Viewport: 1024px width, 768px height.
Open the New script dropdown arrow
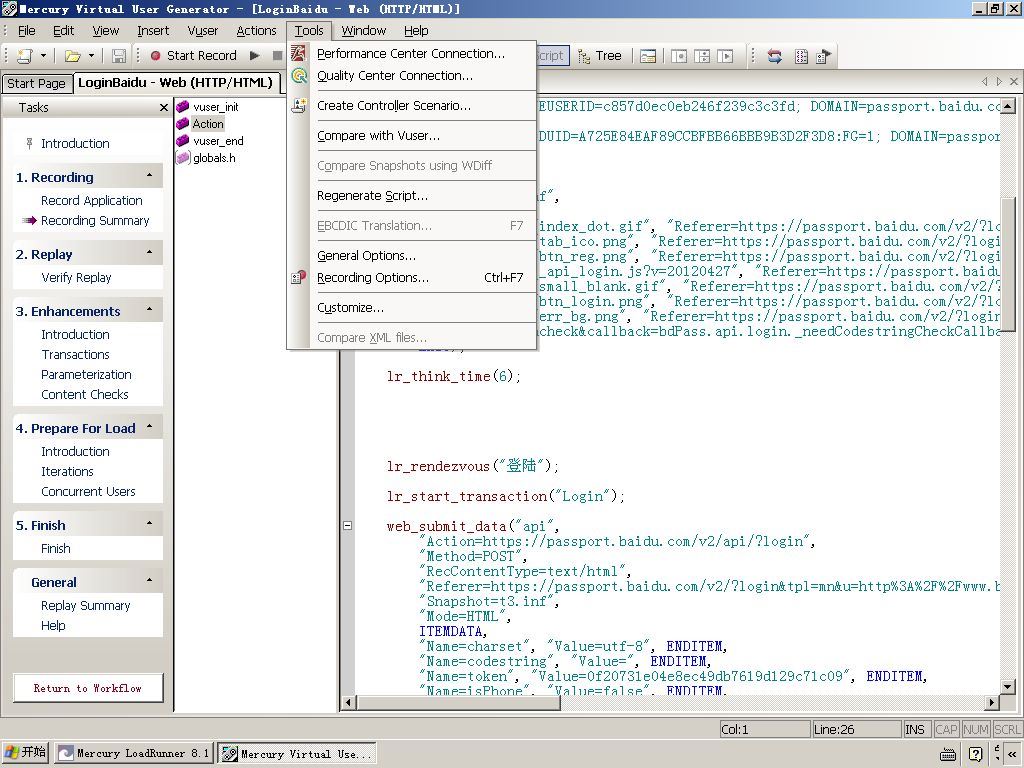(43, 56)
